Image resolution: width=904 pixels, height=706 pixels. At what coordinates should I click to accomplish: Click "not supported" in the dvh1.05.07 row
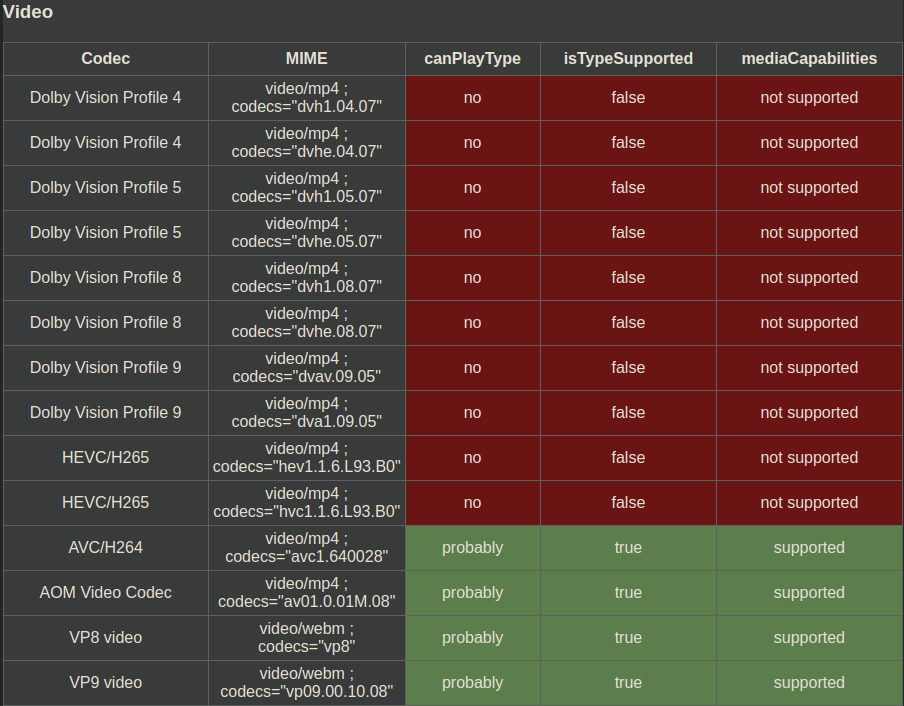[809, 187]
